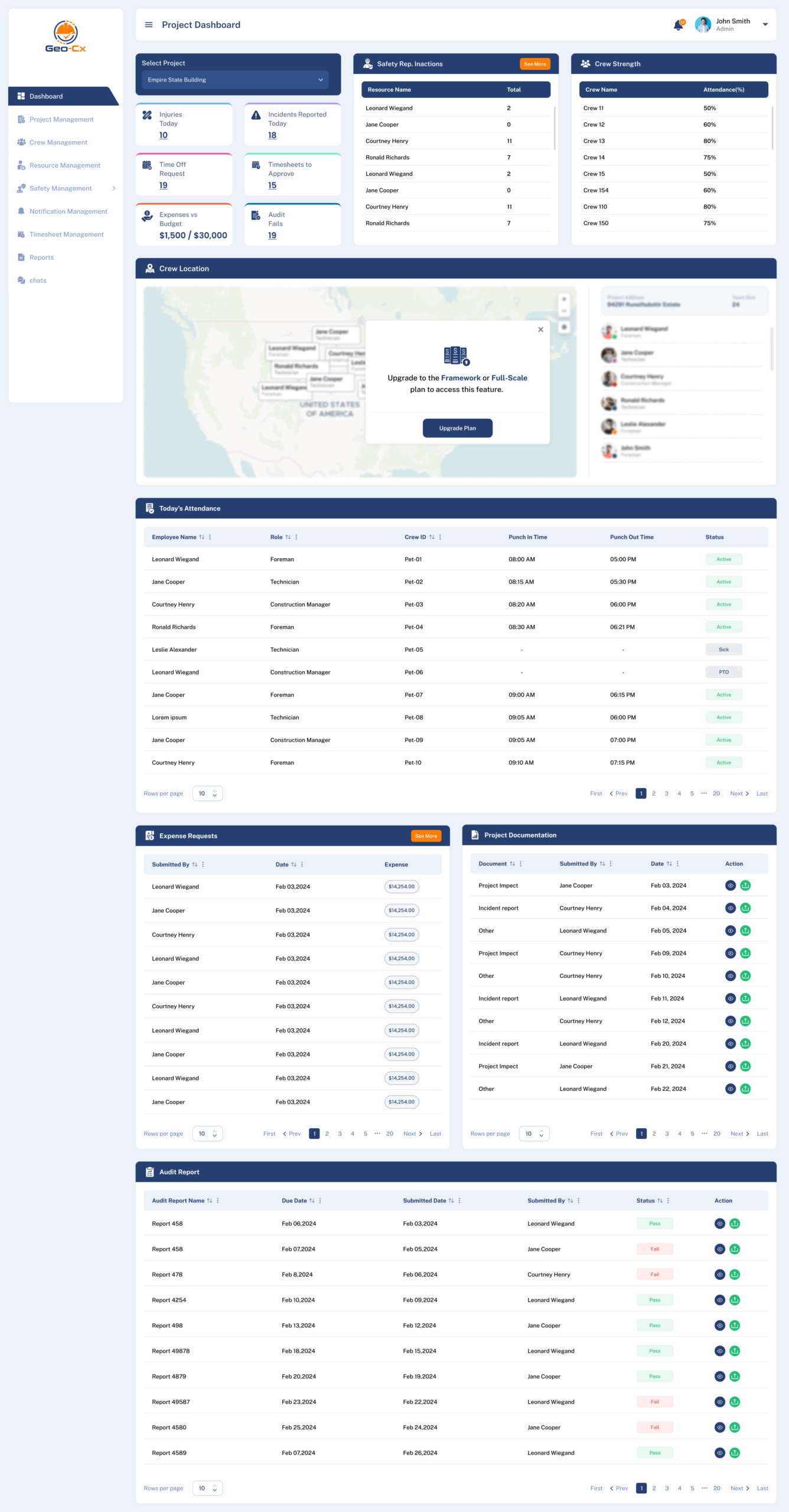Open the hamburger menu beside Project Dashboard
789x1512 pixels.
(149, 25)
